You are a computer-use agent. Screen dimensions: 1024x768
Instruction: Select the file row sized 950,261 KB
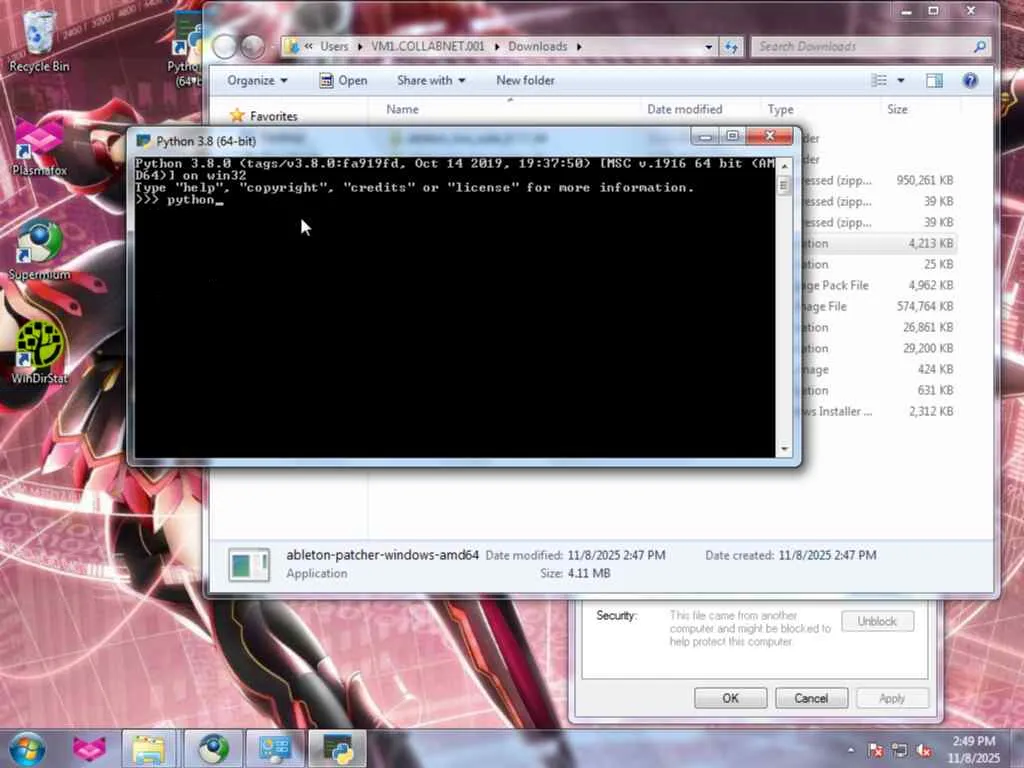pos(877,180)
